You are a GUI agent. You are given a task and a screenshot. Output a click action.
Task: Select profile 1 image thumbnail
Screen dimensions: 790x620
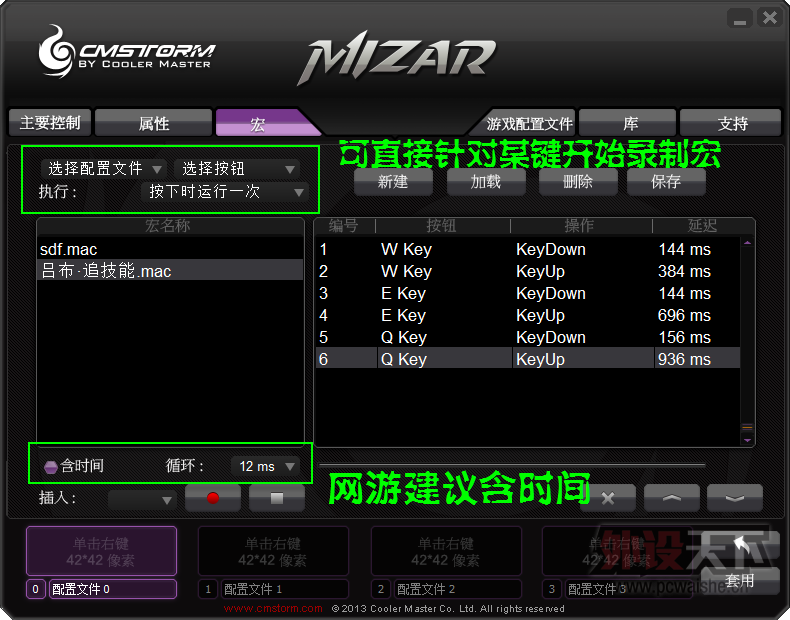coord(273,551)
